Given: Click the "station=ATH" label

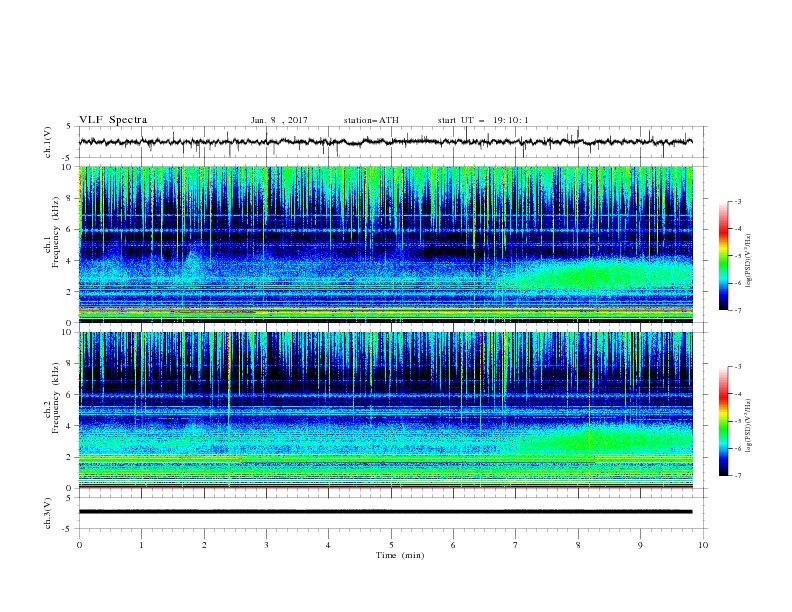Looking at the screenshot, I should coord(371,120).
